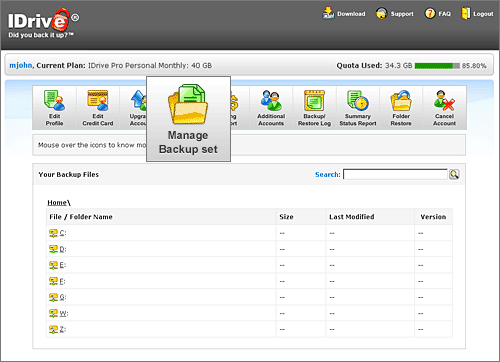The height and width of the screenshot is (362, 500).
Task: Click the mjohn username link
Action: (21, 65)
